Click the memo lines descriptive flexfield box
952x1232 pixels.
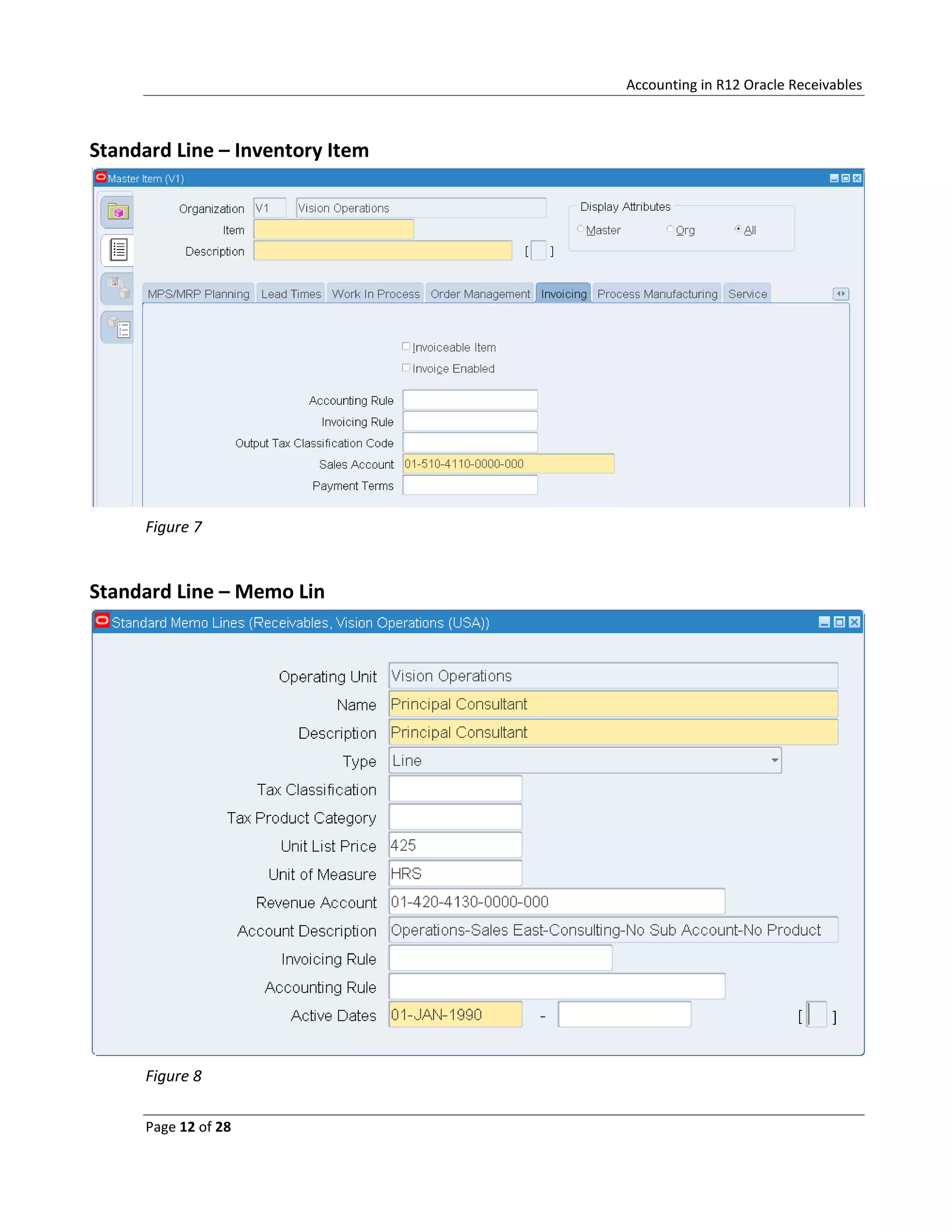(x=817, y=1014)
